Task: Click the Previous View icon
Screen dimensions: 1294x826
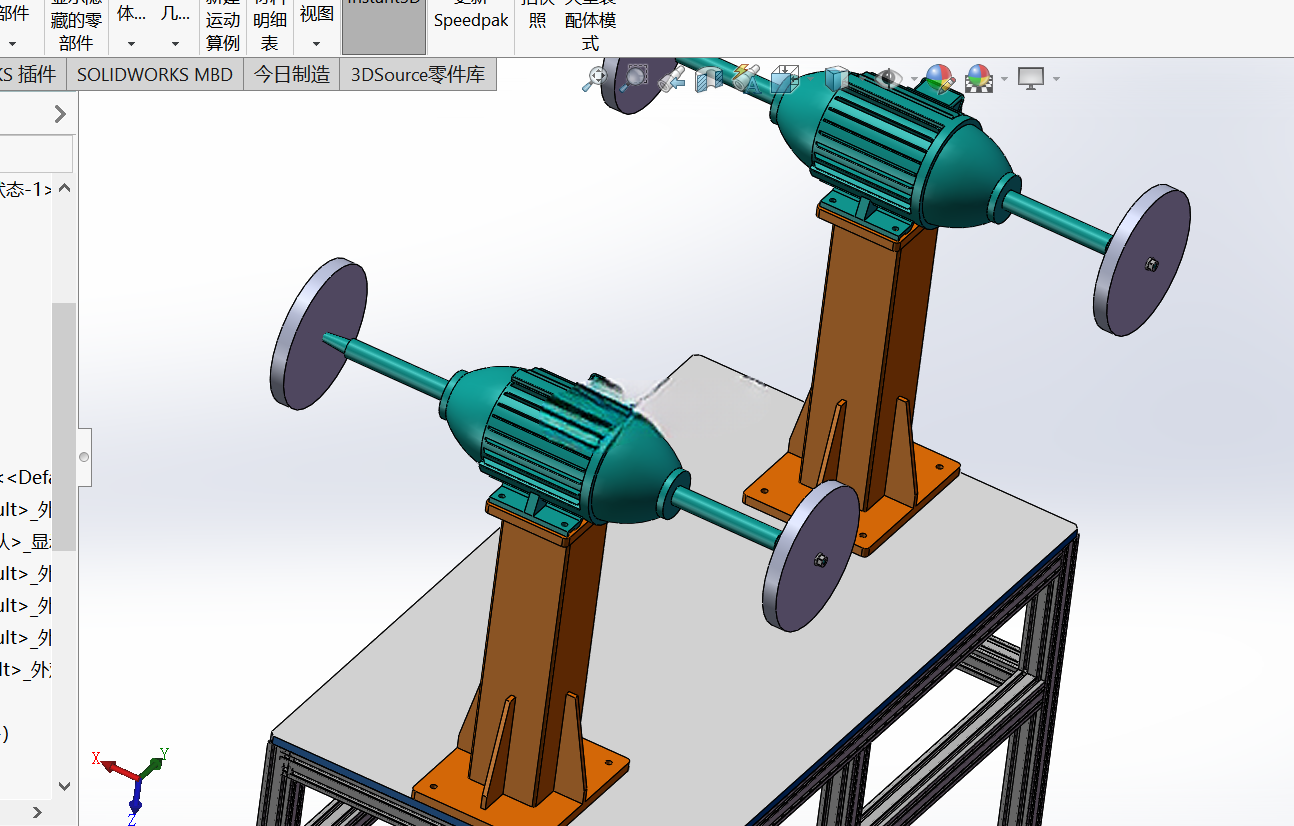Action: coord(672,78)
